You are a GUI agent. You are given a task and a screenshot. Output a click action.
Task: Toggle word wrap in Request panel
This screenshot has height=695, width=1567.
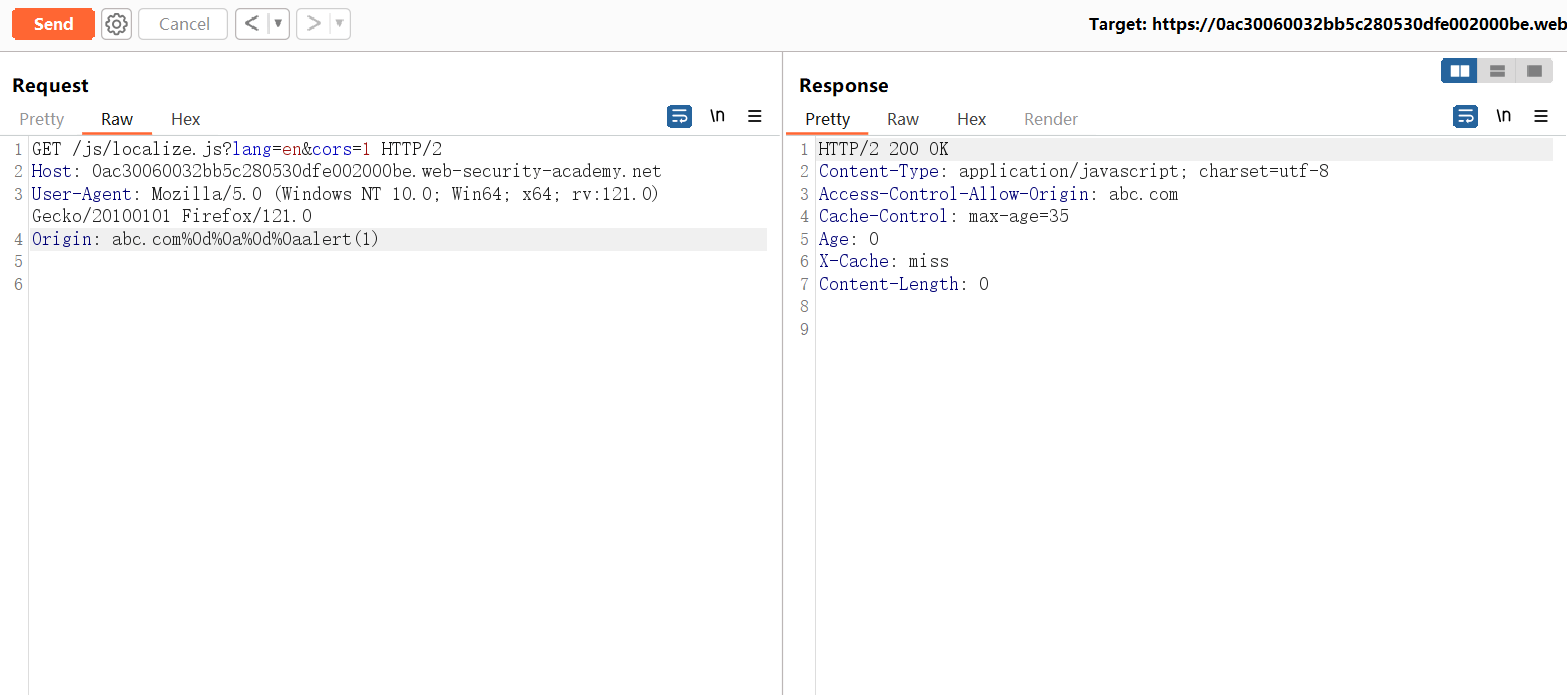point(679,117)
